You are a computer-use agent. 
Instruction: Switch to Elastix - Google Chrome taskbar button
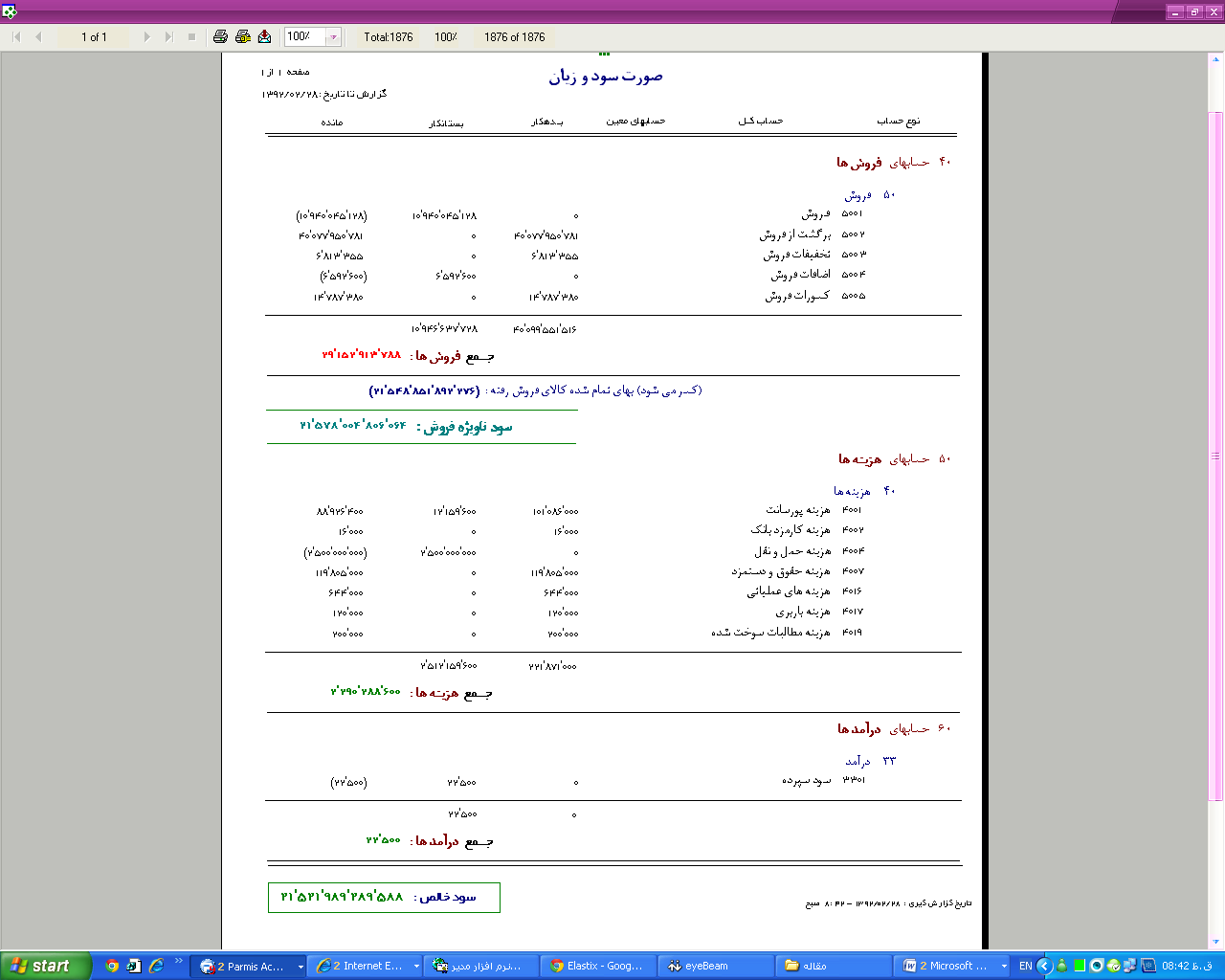pos(599,967)
